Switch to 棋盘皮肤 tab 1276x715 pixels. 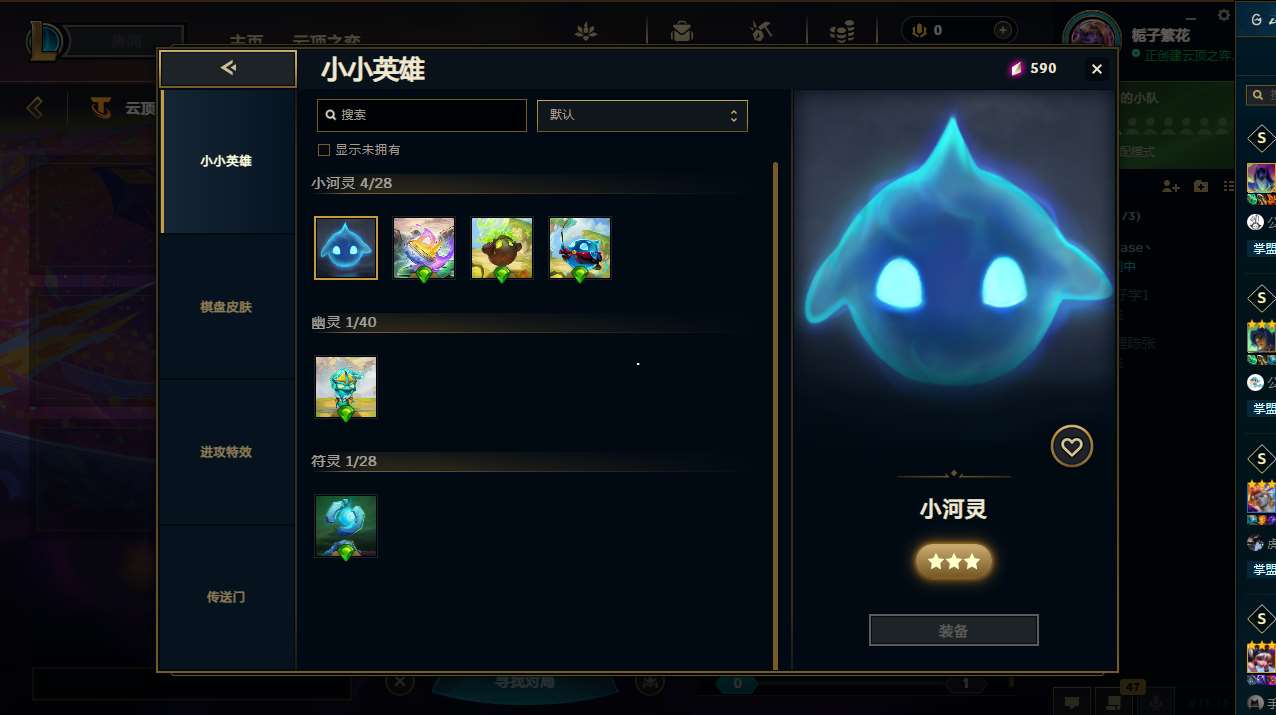coord(226,307)
